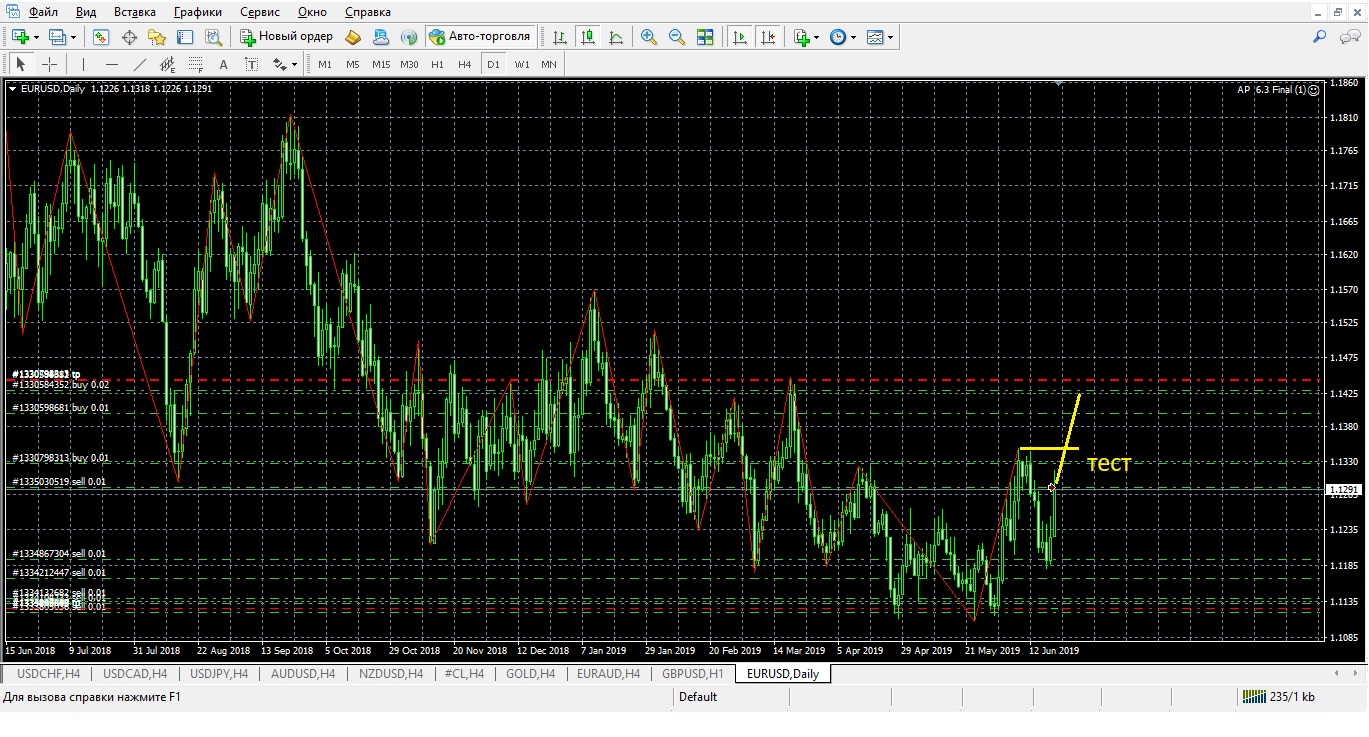Select the Text Label tool
This screenshot has width=1369, height=737.
[252, 64]
